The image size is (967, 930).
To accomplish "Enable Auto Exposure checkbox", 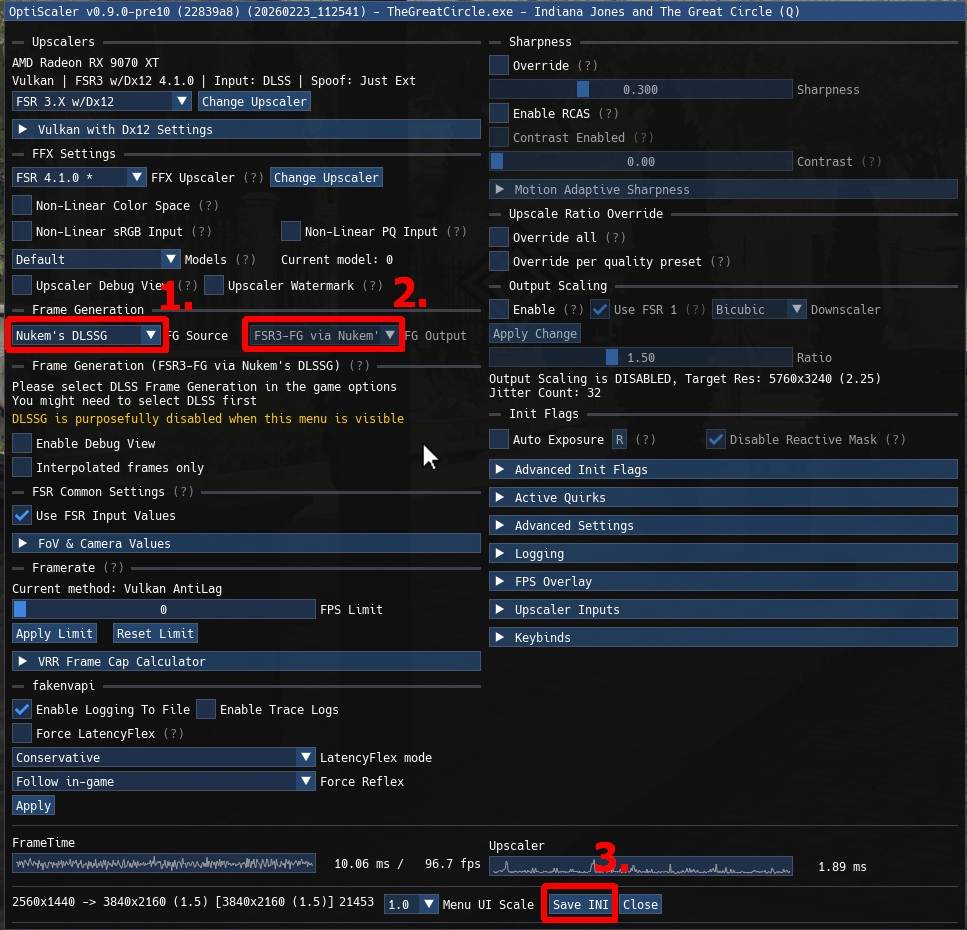I will pyautogui.click(x=499, y=440).
